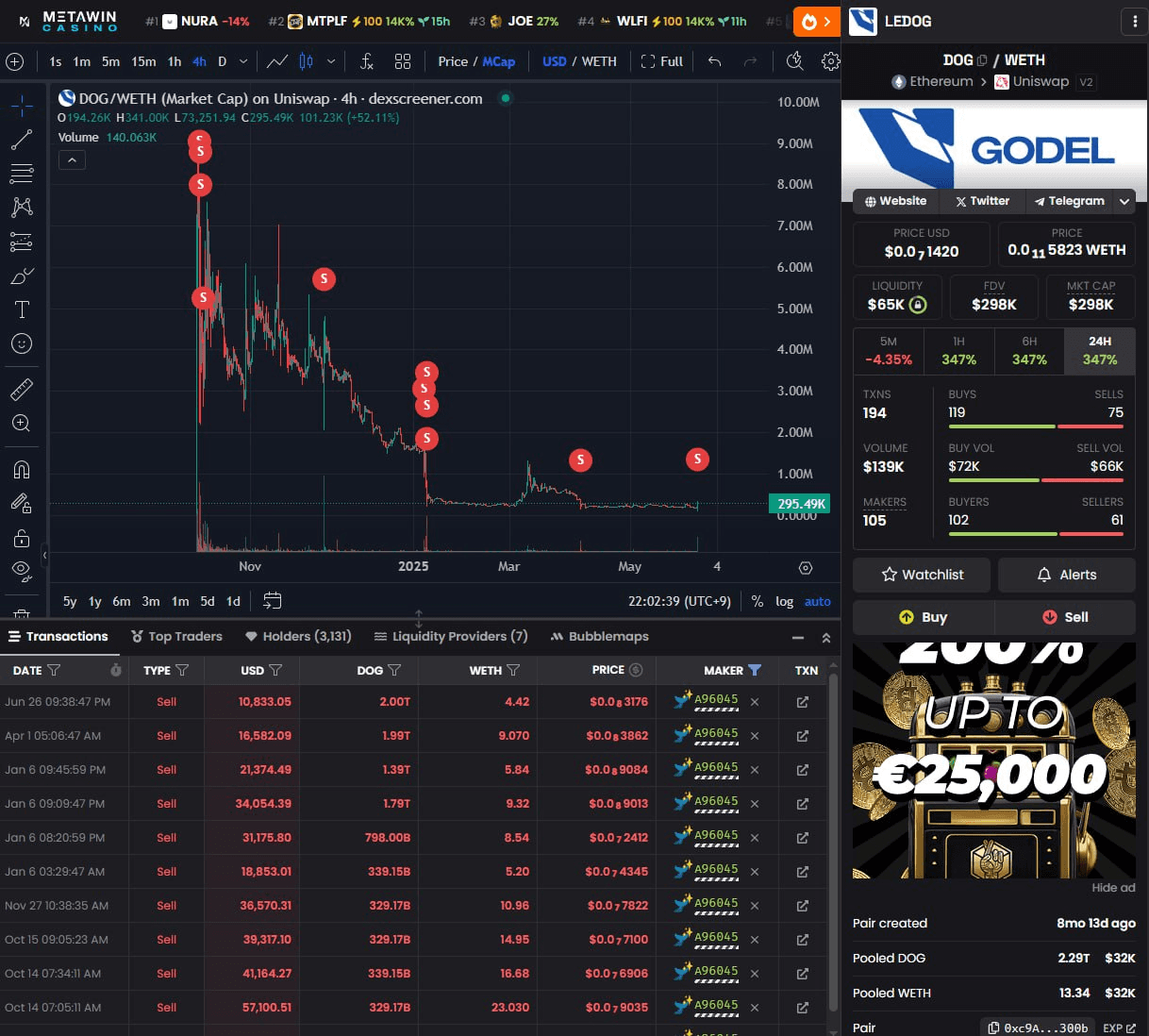Image resolution: width=1149 pixels, height=1036 pixels.
Task: Select the crosshair cursor tool
Action: [x=22, y=106]
